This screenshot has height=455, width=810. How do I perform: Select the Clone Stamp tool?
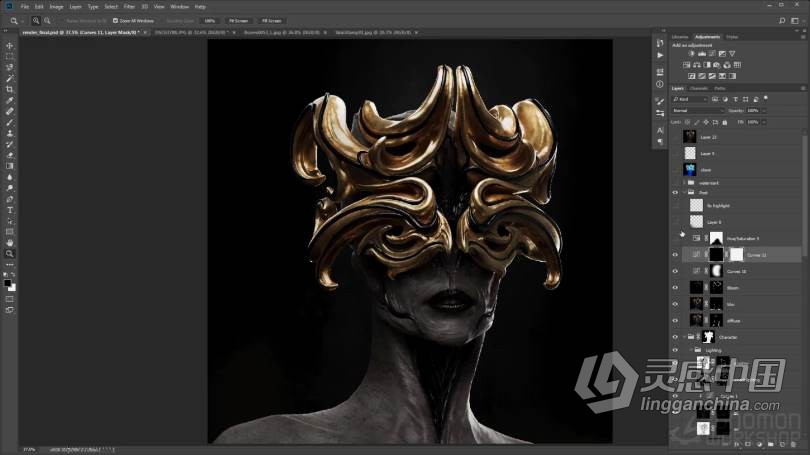[9, 133]
